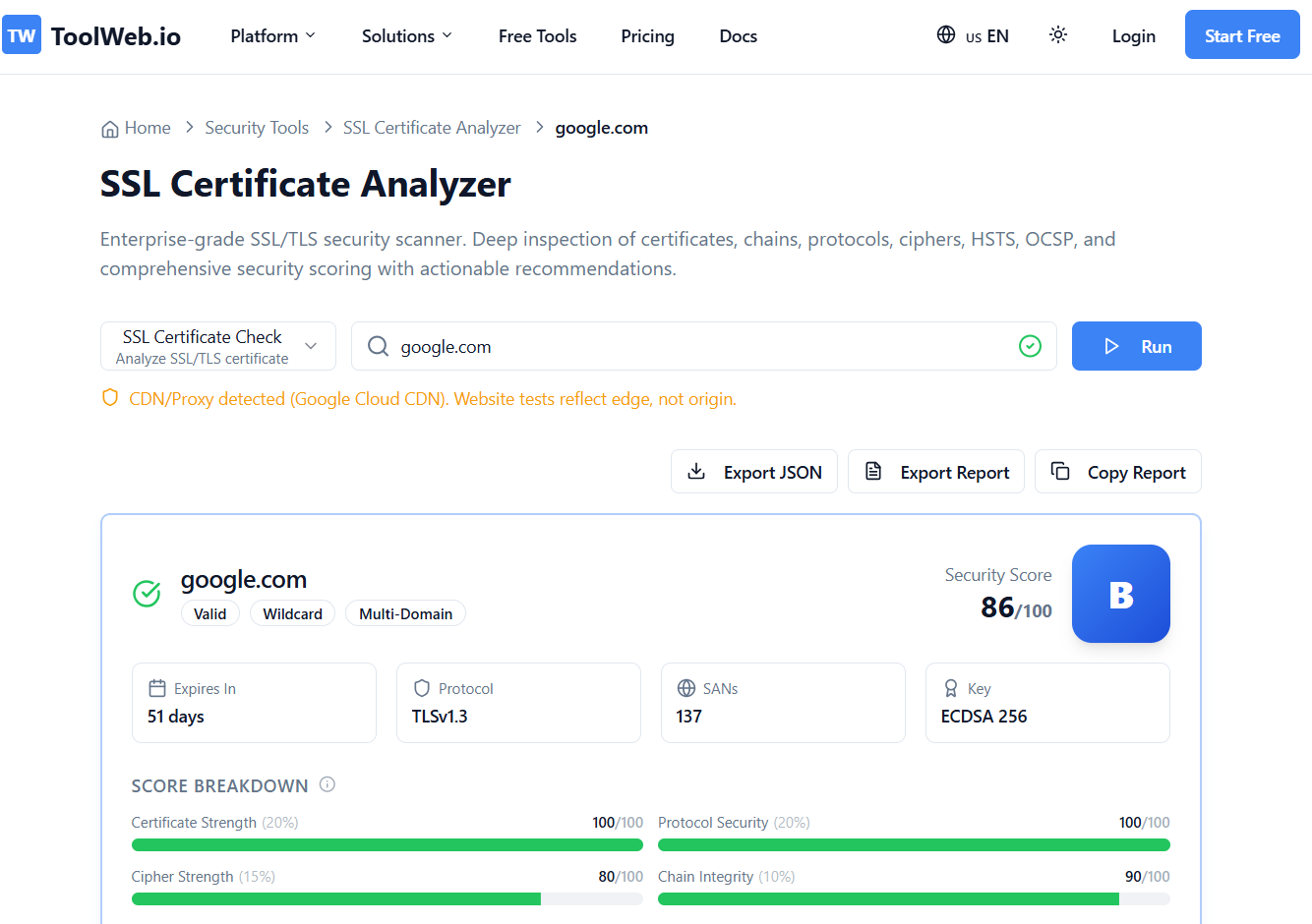Click the google.com domain input field
The width and height of the screenshot is (1312, 924).
point(704,346)
